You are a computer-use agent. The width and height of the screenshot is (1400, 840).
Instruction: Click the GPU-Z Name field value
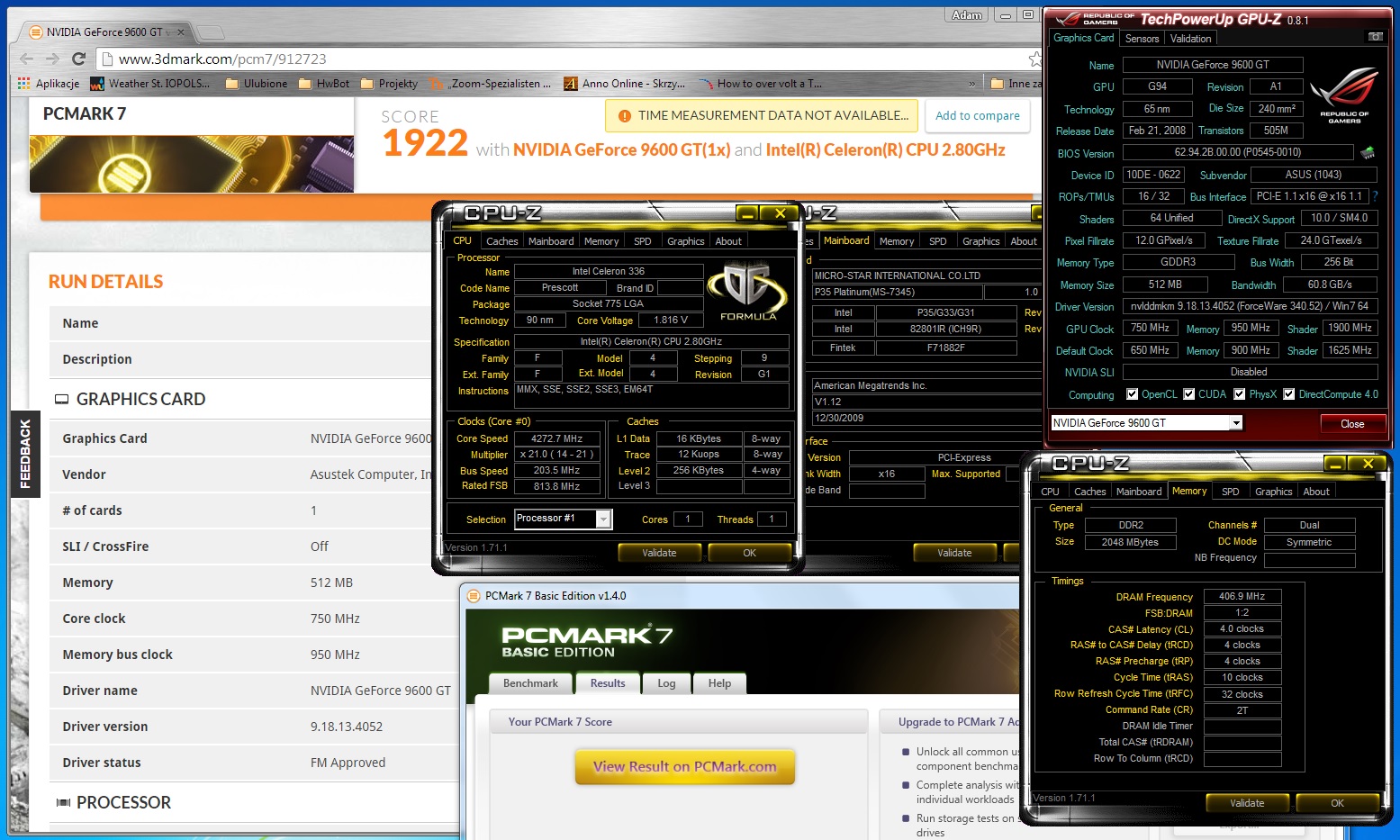(x=1212, y=65)
